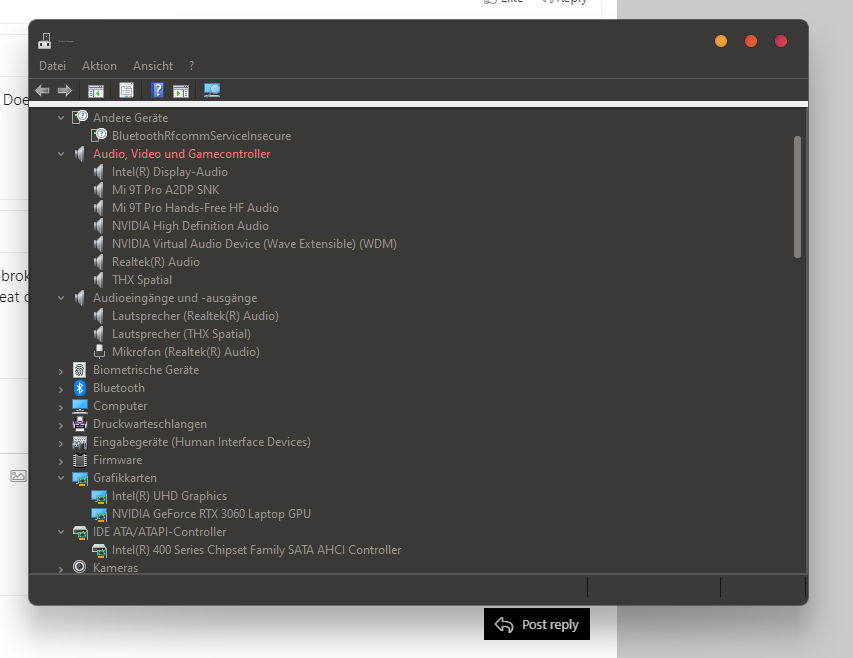Expand the Bluetooth category
This screenshot has width=853, height=658.
point(61,389)
